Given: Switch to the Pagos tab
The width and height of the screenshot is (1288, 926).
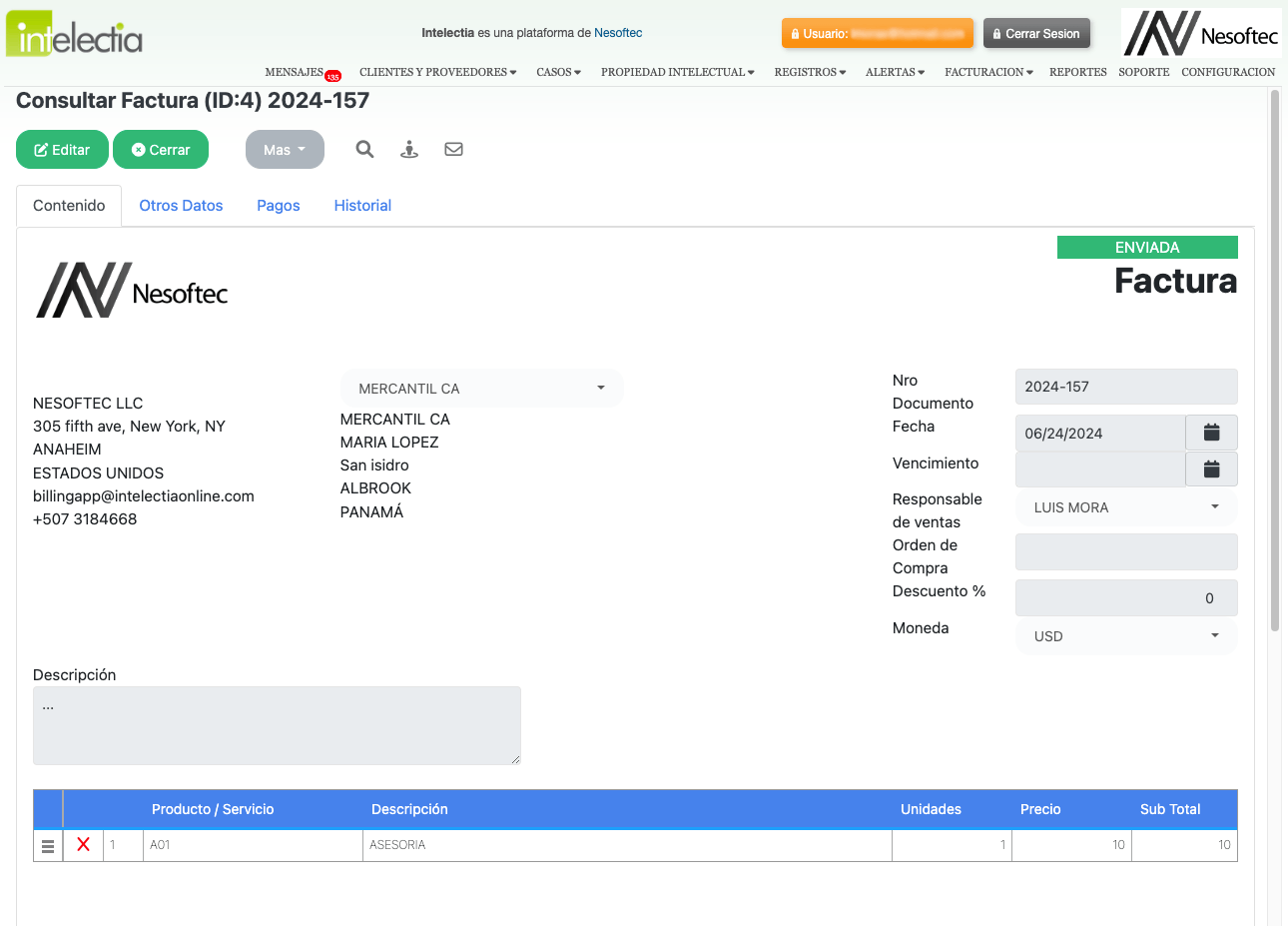Looking at the screenshot, I should [x=278, y=206].
